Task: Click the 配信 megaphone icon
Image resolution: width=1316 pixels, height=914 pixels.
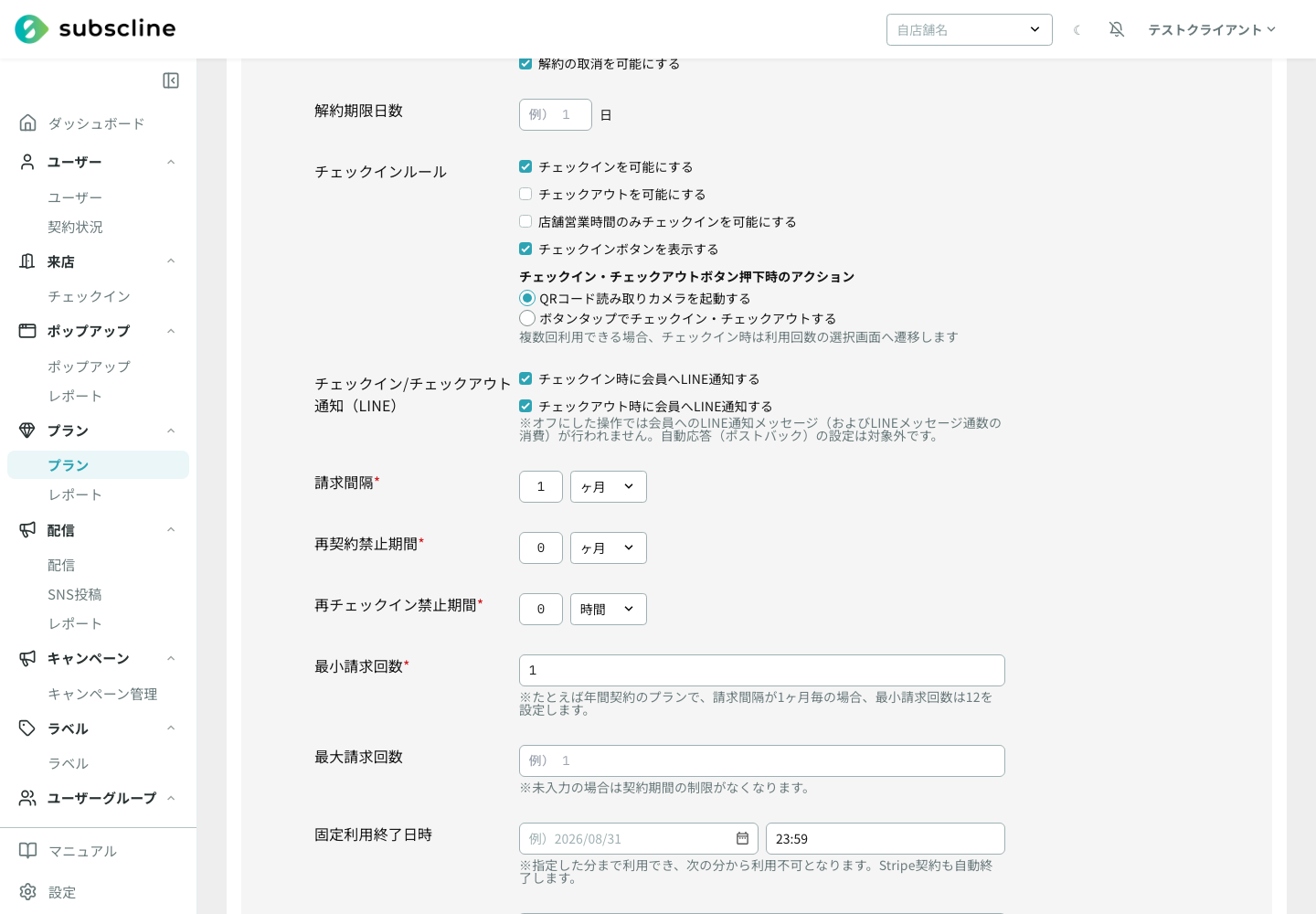Action: pos(28,530)
